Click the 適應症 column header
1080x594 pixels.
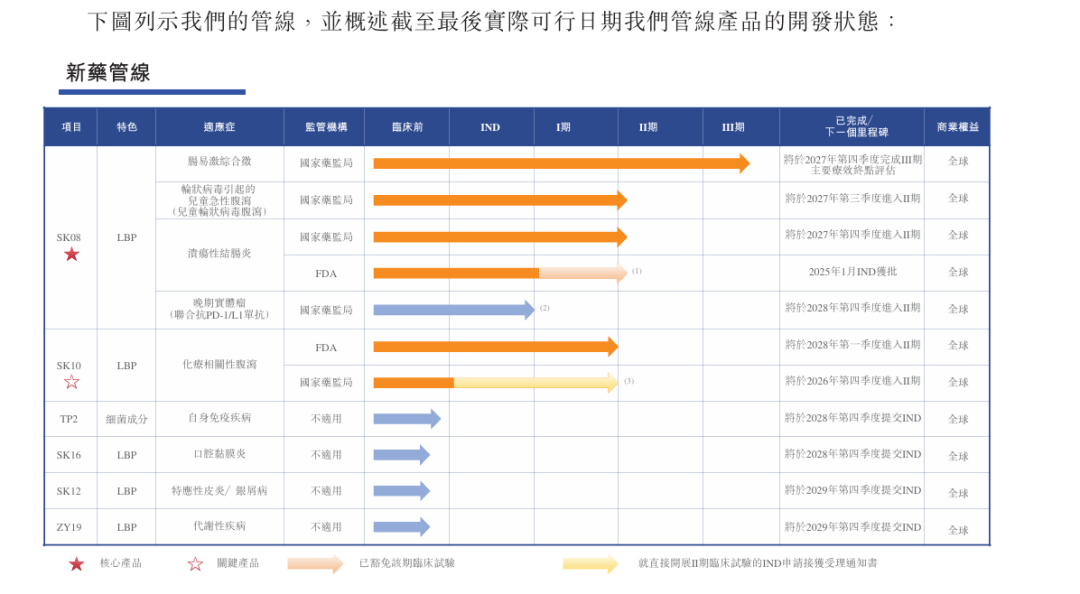coord(220,127)
